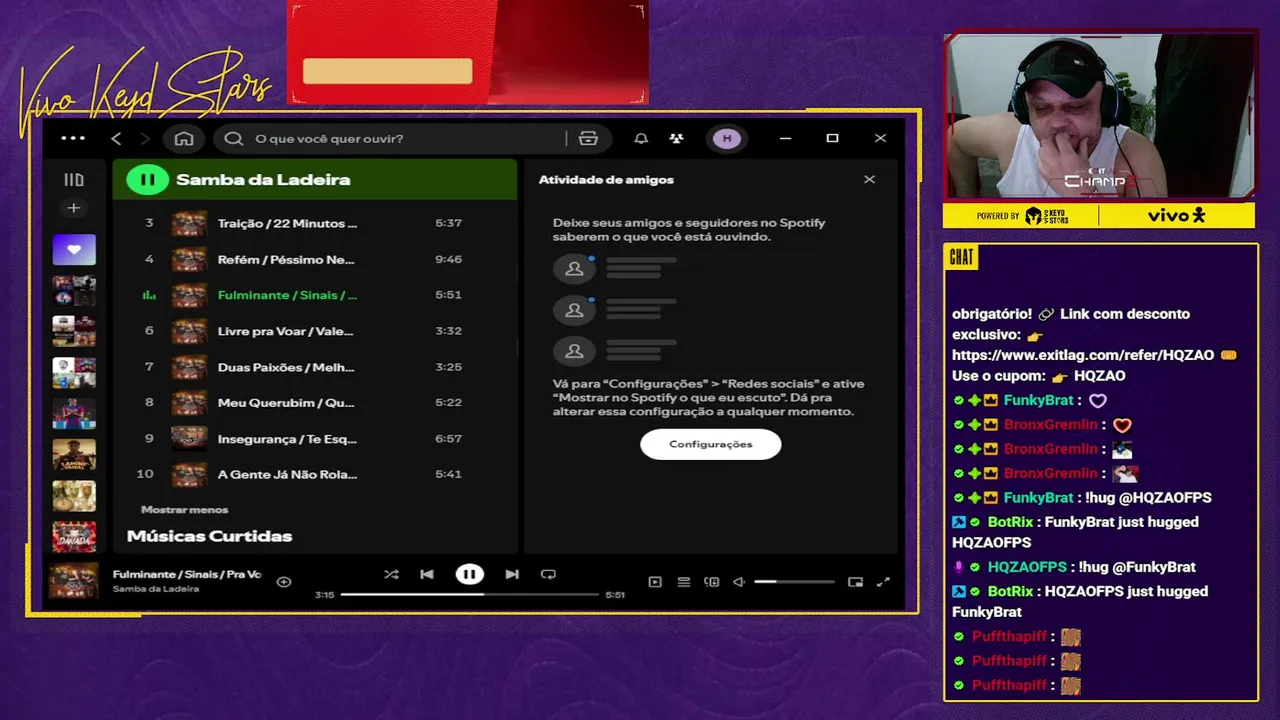Seek on the song progress bar
The height and width of the screenshot is (720, 1280).
click(469, 594)
